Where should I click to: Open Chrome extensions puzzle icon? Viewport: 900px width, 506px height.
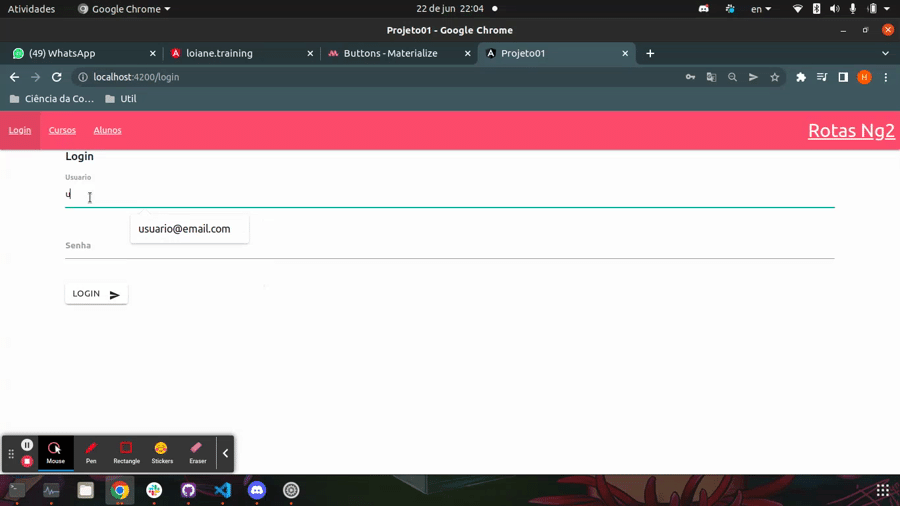pyautogui.click(x=800, y=77)
